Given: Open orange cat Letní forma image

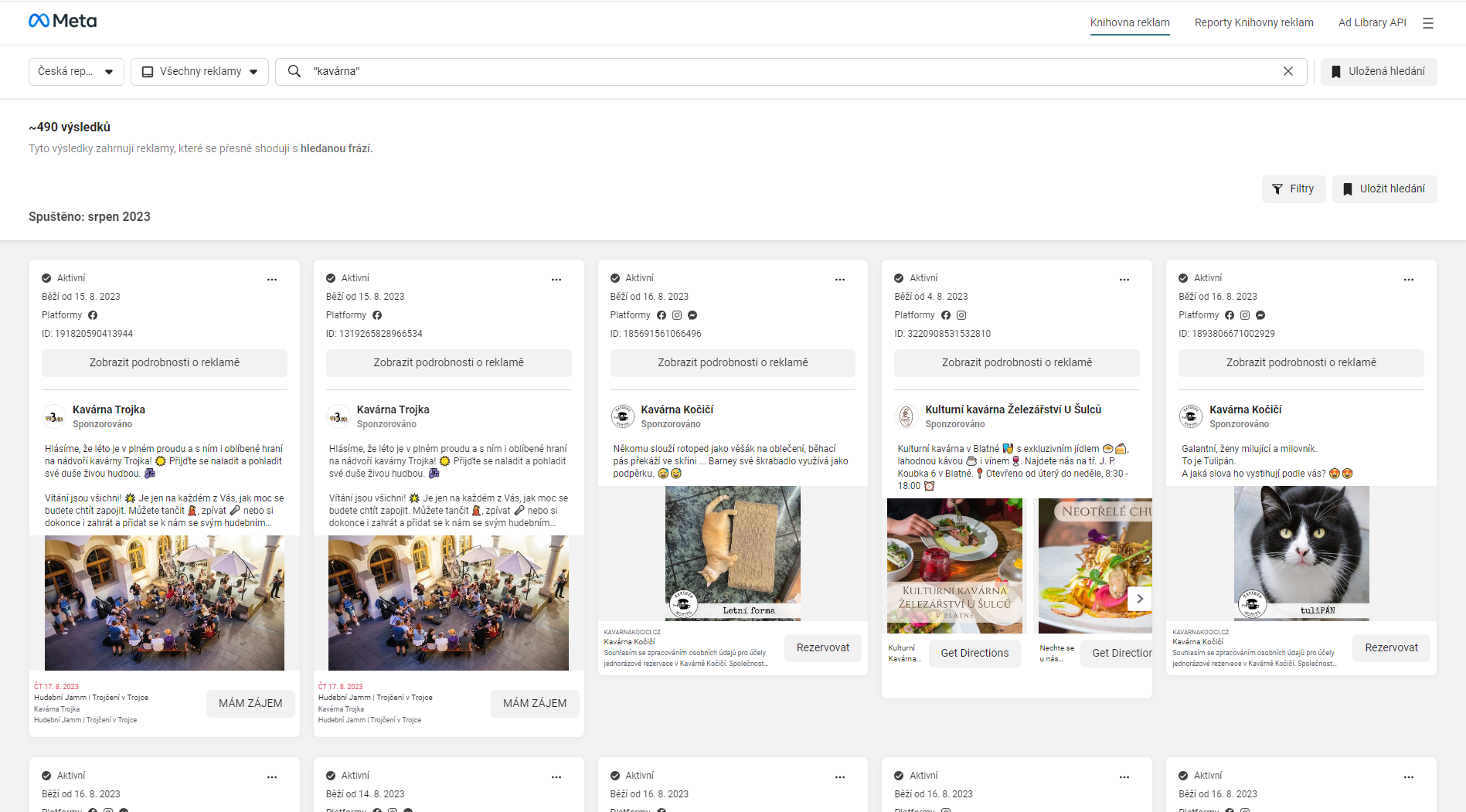Looking at the screenshot, I should pos(733,553).
